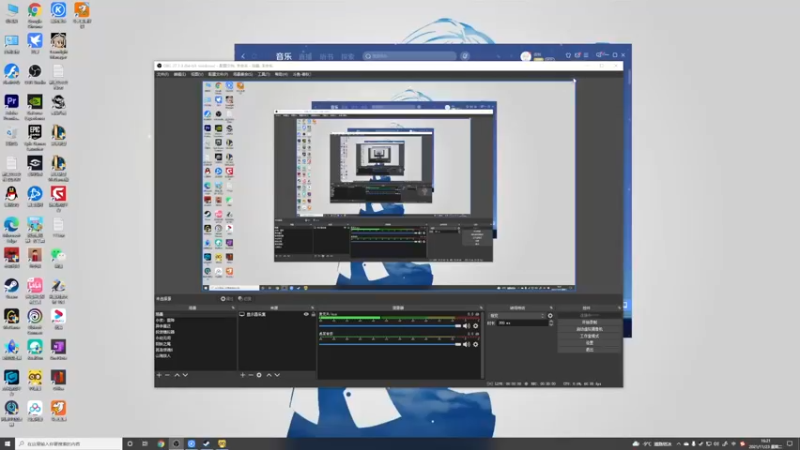Select the OBS Studio desktop shortcut
This screenshot has height=450, width=800.
(x=35, y=74)
